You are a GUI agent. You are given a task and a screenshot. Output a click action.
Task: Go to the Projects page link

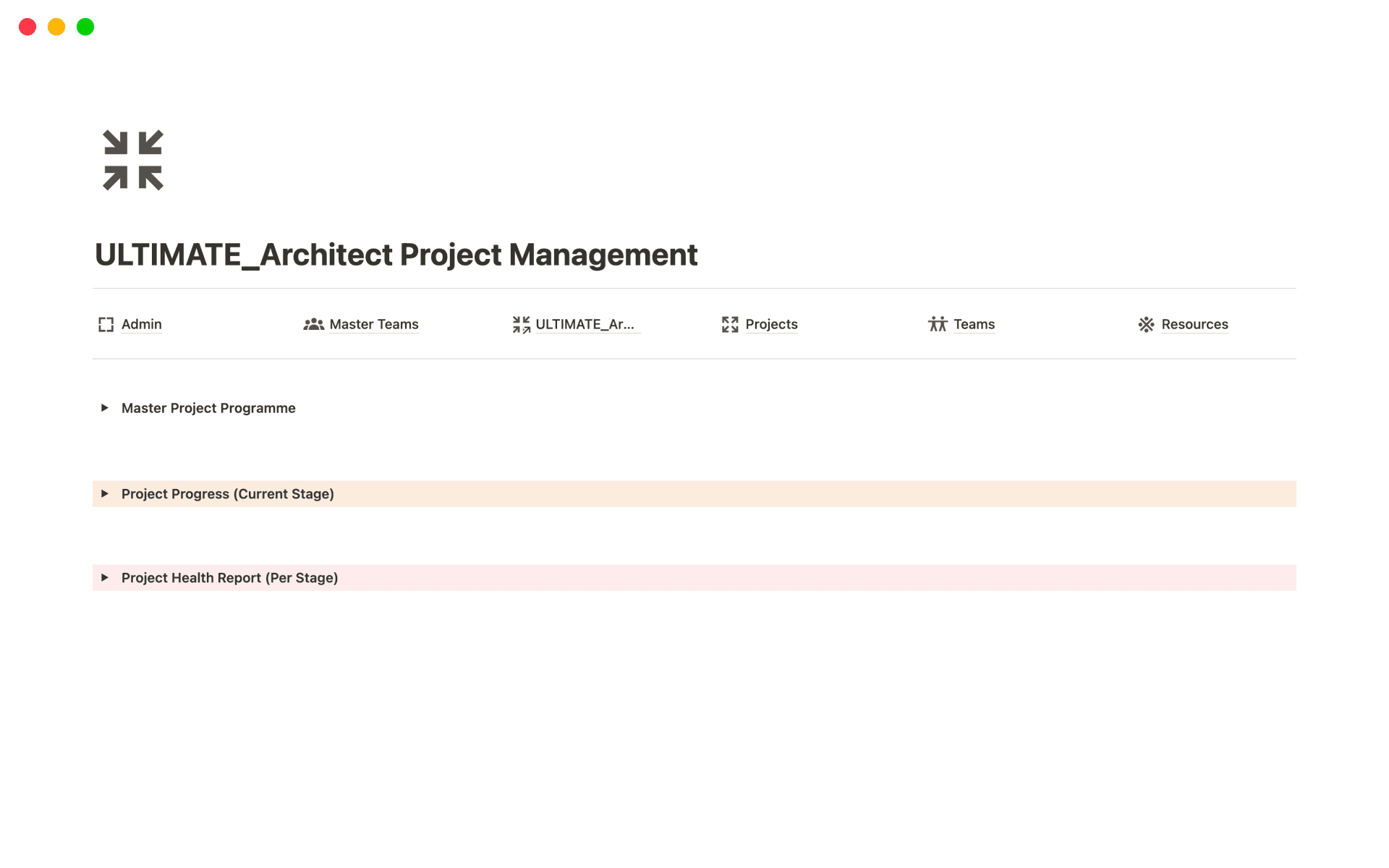coord(771,325)
